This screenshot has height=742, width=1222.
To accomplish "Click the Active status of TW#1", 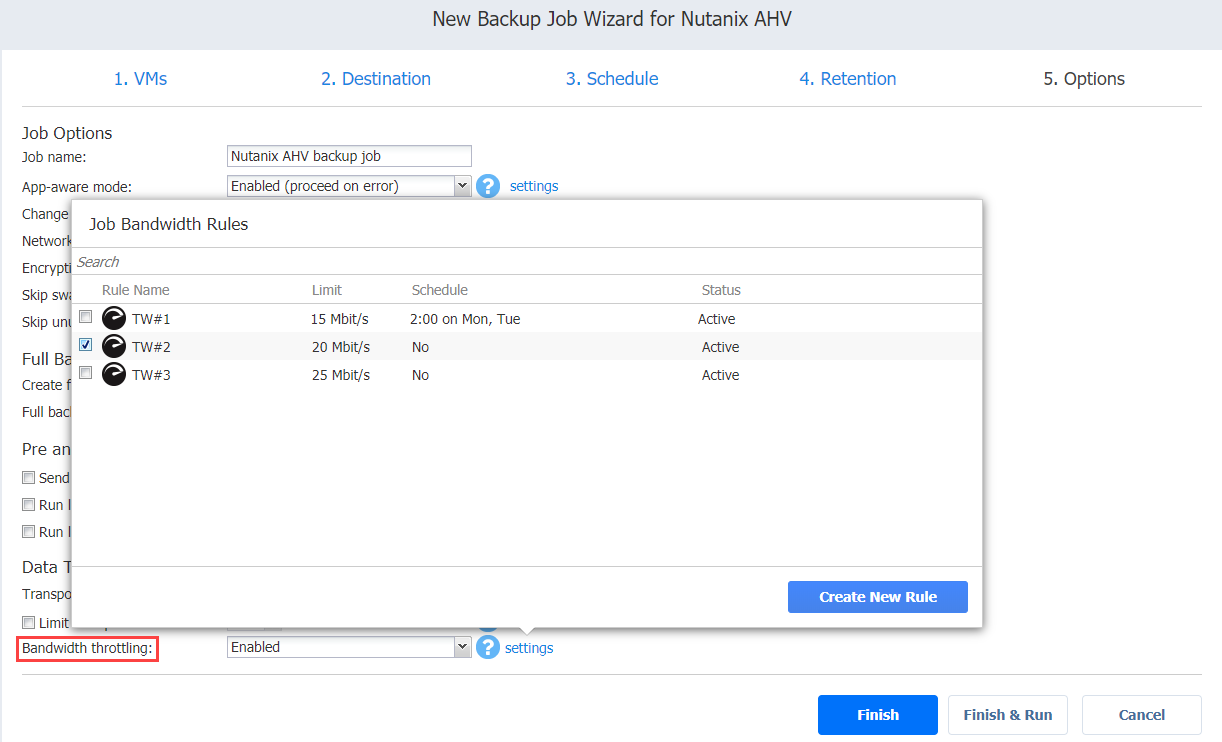I will [717, 319].
